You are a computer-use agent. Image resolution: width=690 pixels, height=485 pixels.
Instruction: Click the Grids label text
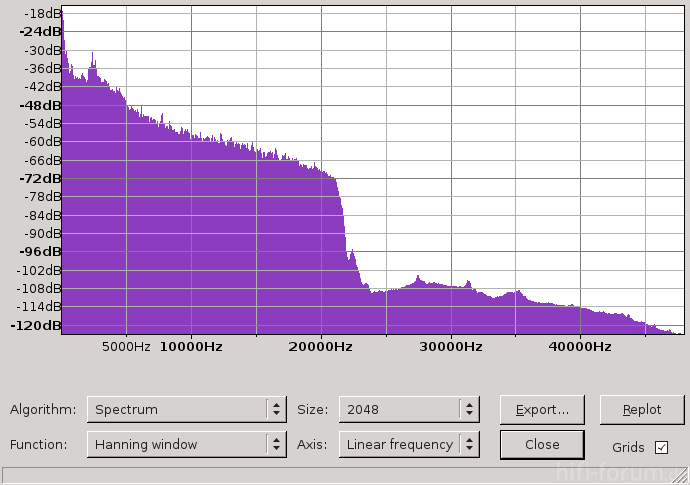[x=628, y=448]
